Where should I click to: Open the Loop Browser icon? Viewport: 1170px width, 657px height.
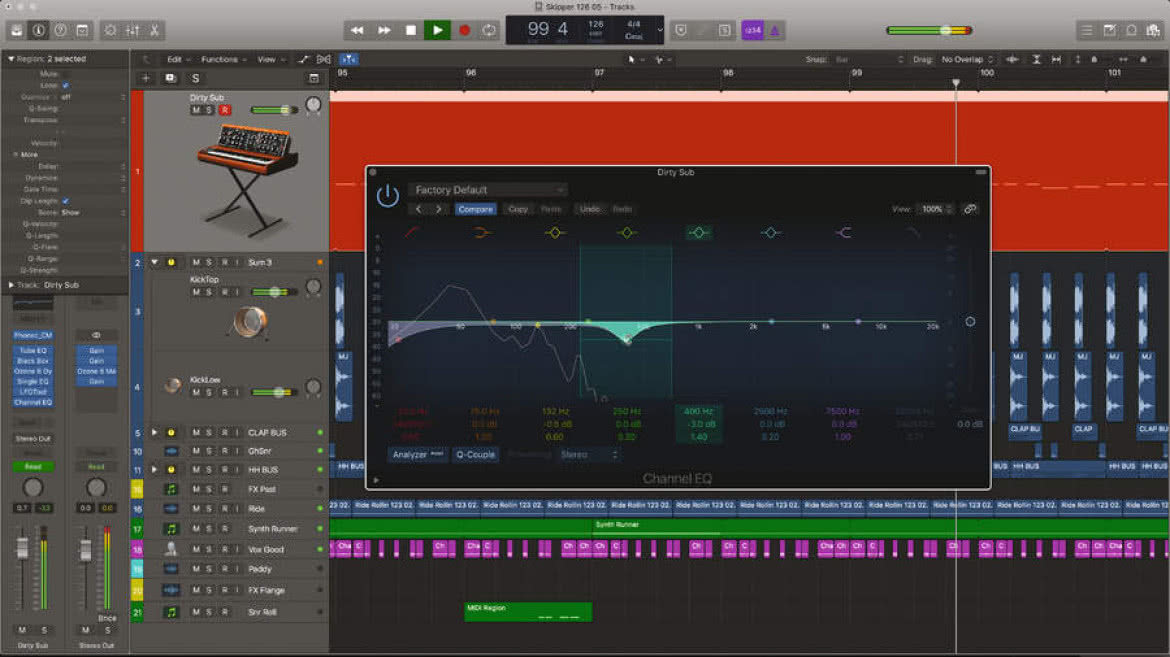click(x=1132, y=31)
